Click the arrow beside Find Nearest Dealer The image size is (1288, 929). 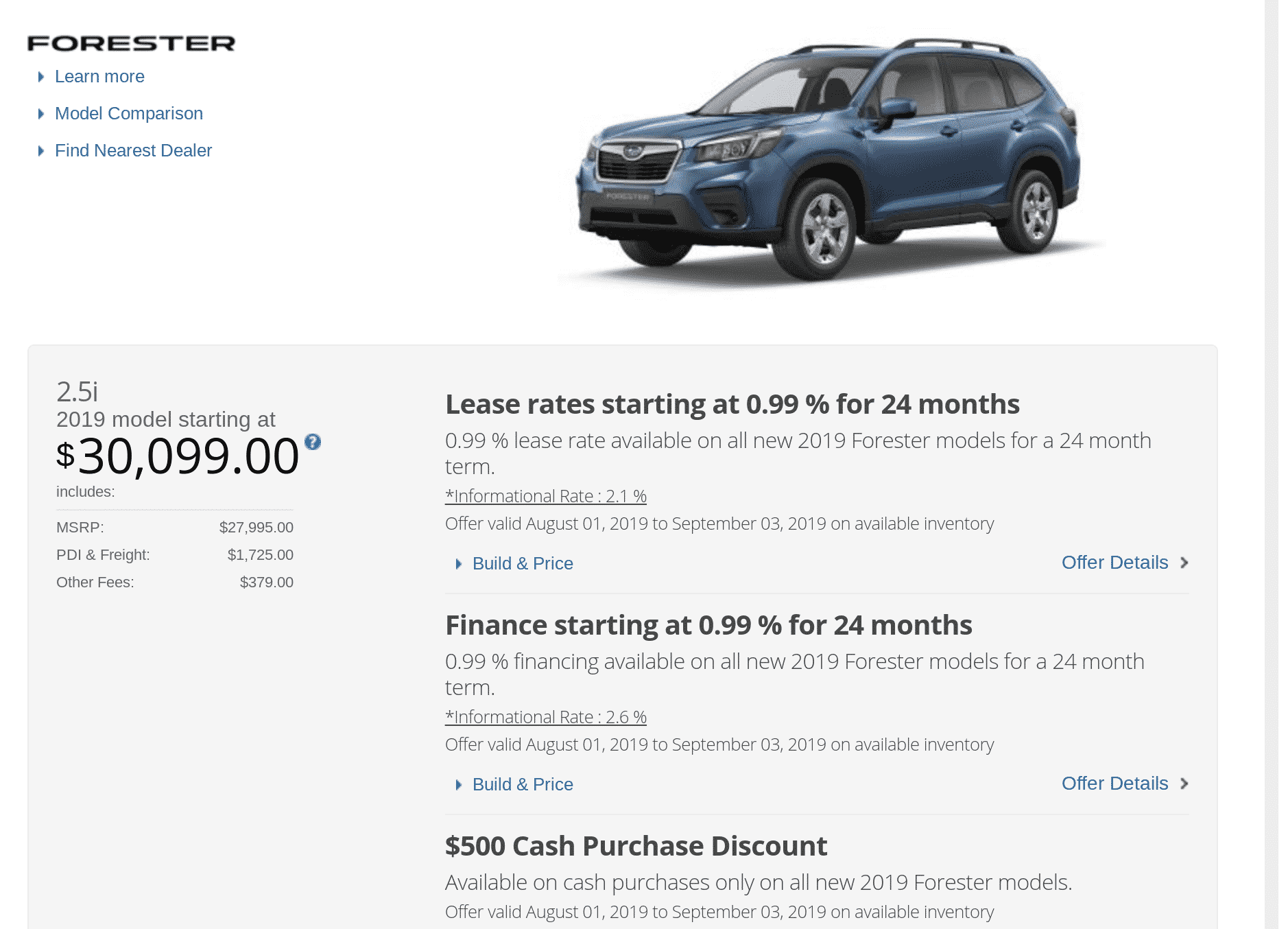[41, 151]
